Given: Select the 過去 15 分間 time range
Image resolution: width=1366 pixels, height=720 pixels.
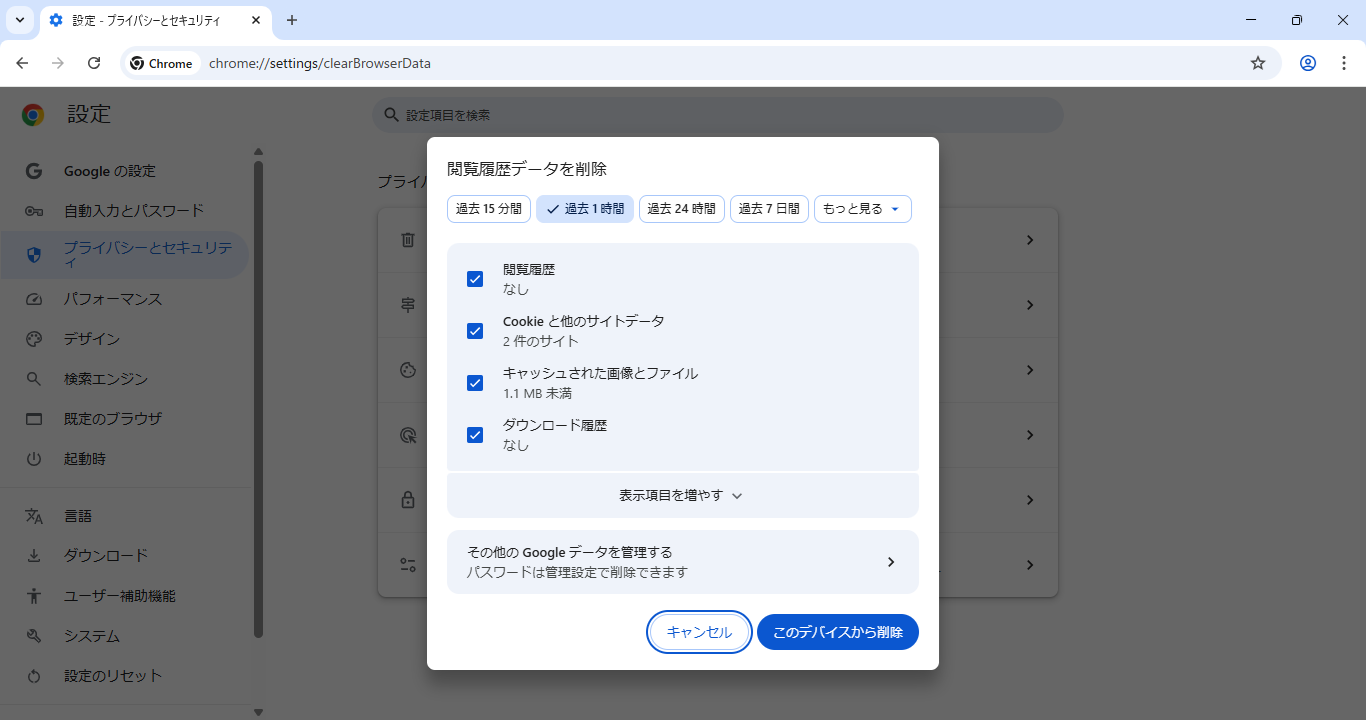Looking at the screenshot, I should (x=489, y=209).
